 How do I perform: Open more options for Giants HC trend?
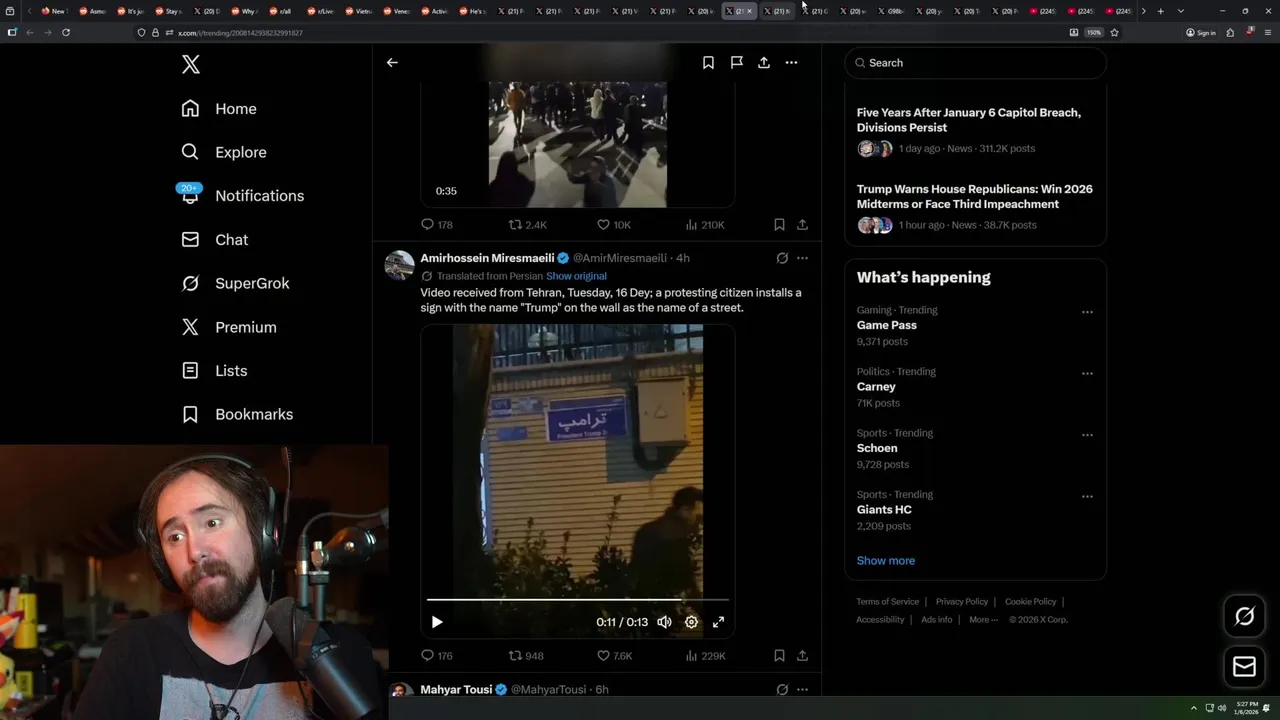click(1087, 496)
